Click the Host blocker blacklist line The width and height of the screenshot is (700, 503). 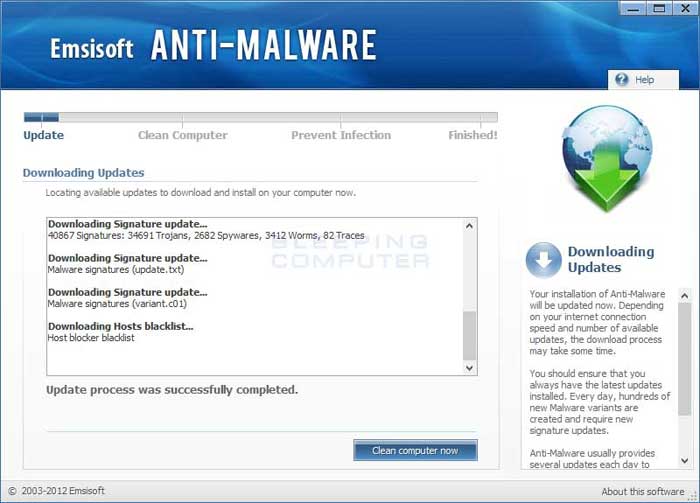[x=91, y=338]
